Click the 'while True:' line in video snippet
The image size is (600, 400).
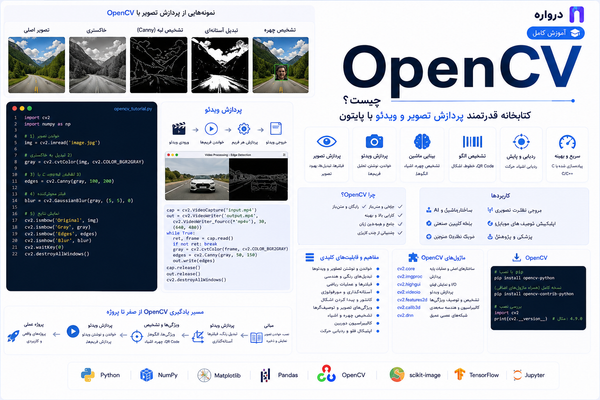181,233
